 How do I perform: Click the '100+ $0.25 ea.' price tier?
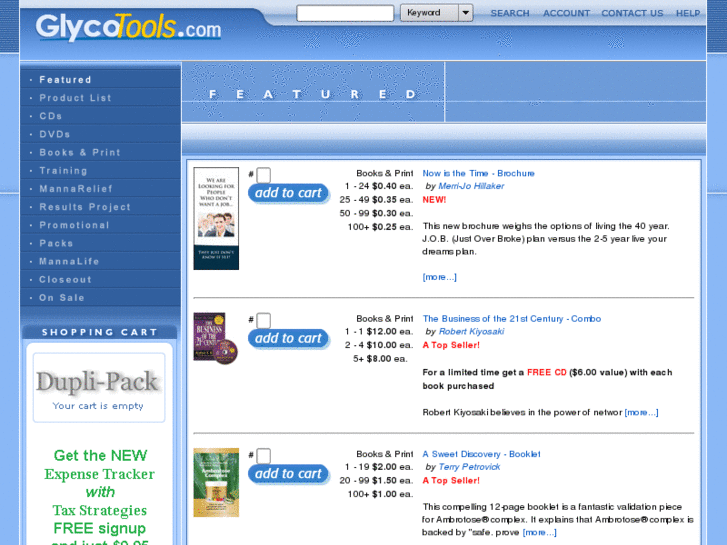[x=380, y=227]
